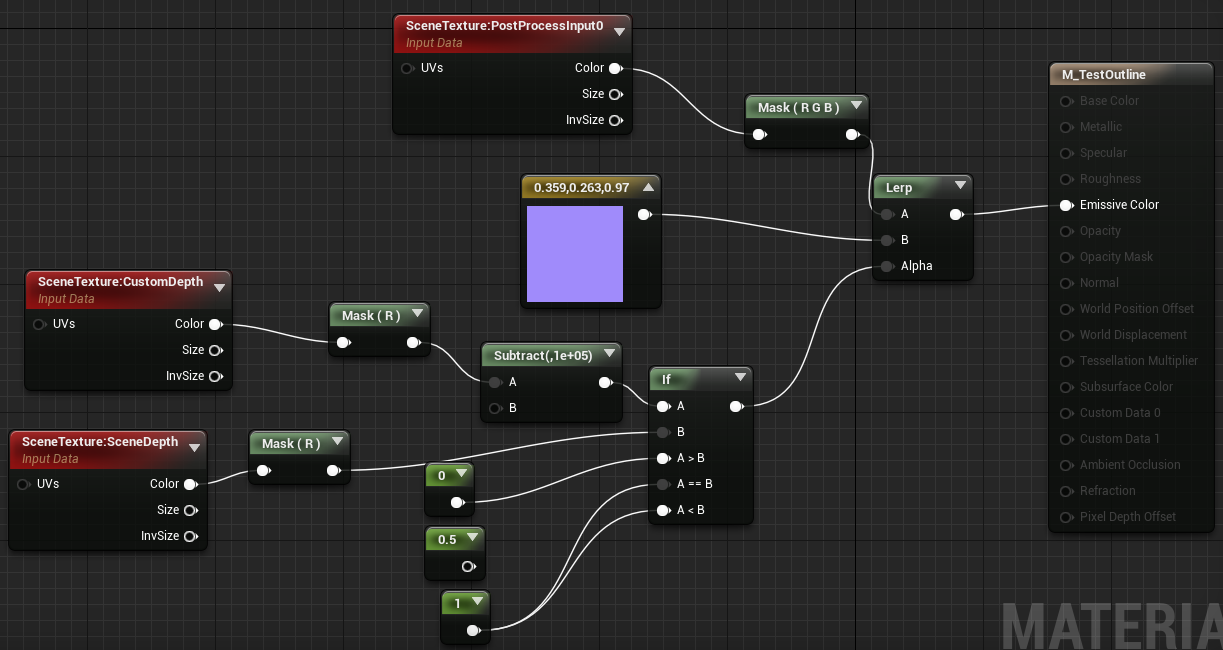Click the input pin of the Mask ( R ) node wired to CustomDepth

pos(343,344)
